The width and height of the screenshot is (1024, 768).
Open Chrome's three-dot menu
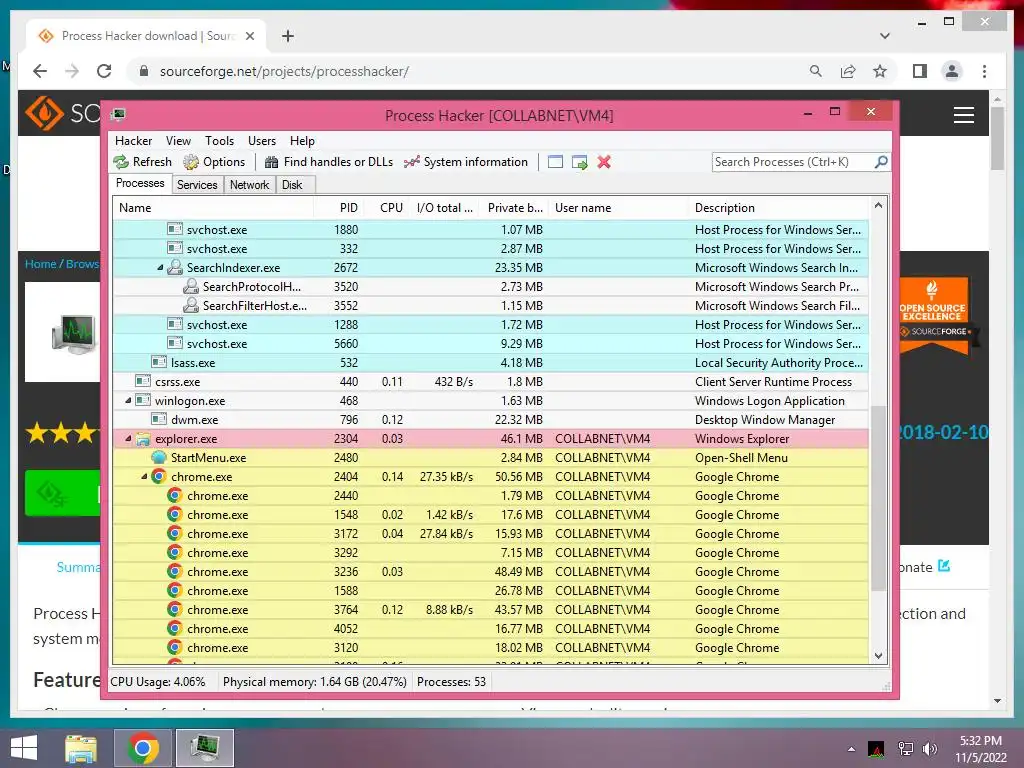pos(984,71)
